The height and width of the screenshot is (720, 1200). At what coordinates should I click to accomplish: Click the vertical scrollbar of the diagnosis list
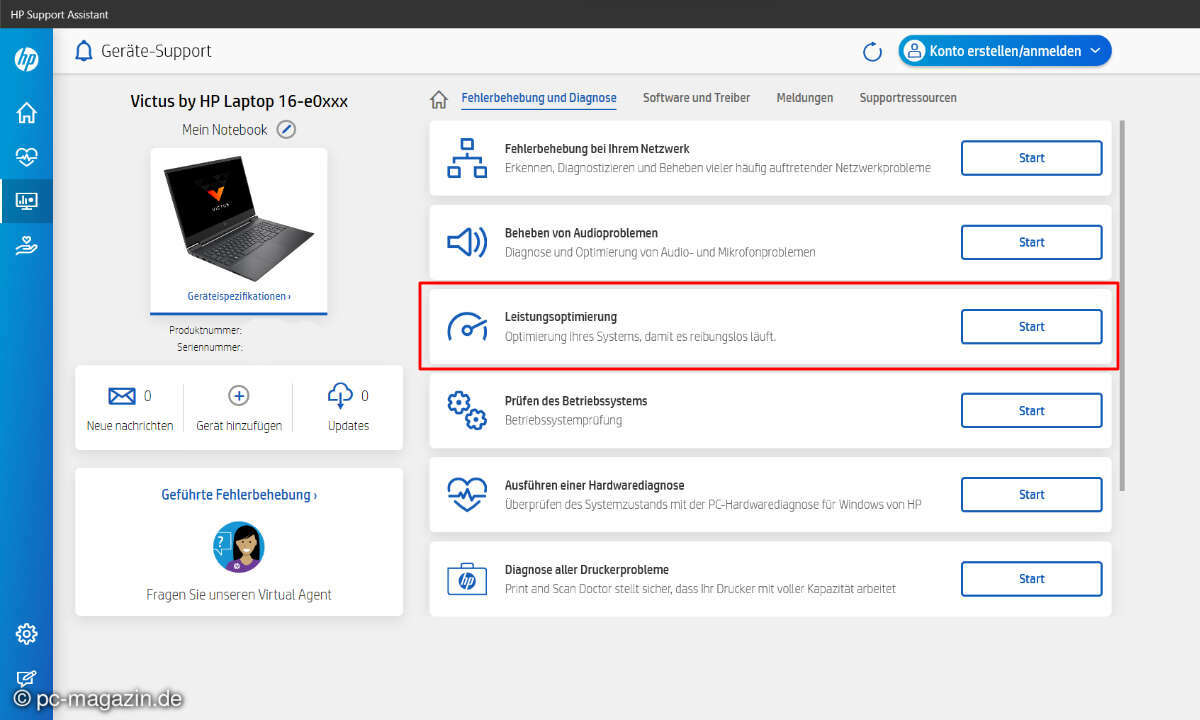tap(1123, 305)
